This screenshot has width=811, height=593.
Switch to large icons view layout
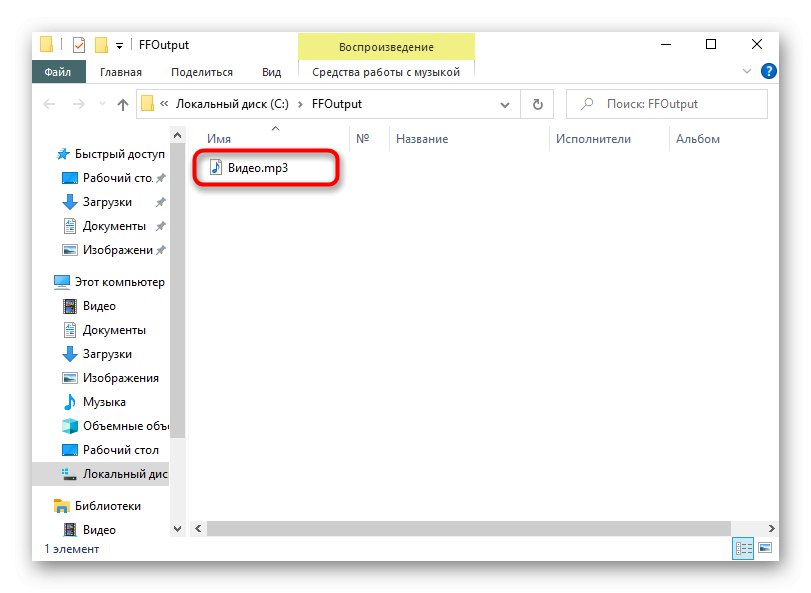click(765, 548)
